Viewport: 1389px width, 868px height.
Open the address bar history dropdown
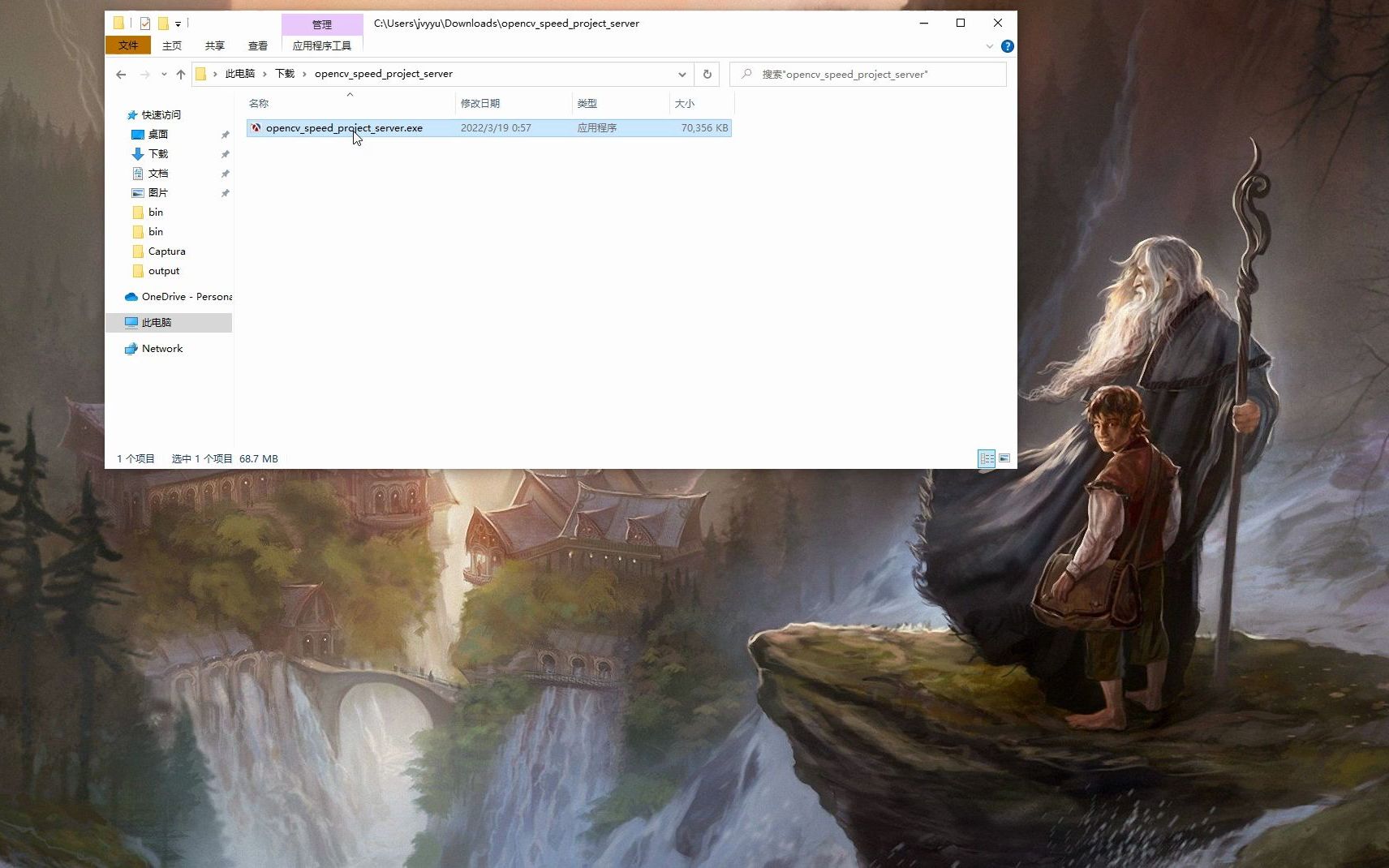click(x=682, y=75)
